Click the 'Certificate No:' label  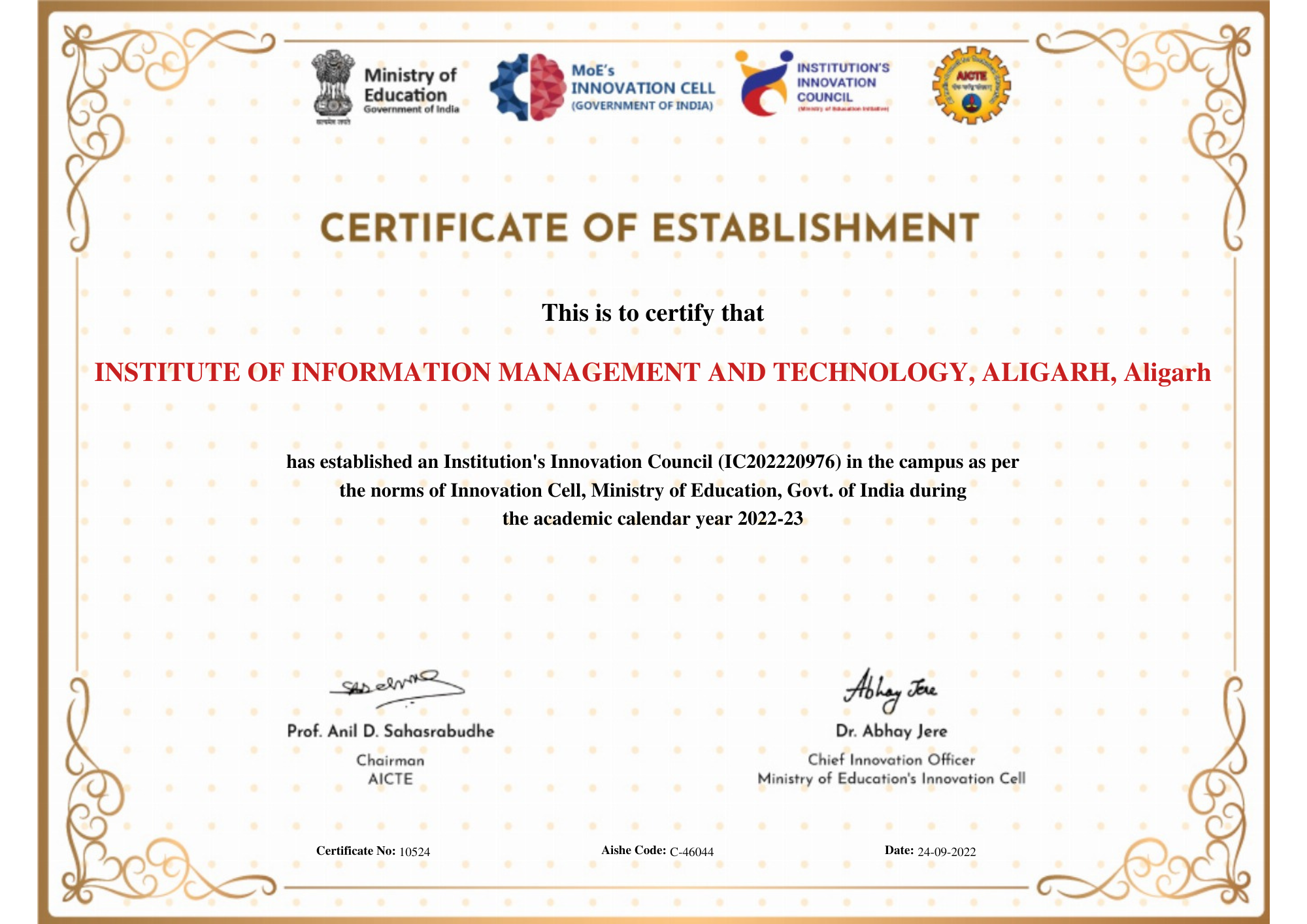[356, 851]
